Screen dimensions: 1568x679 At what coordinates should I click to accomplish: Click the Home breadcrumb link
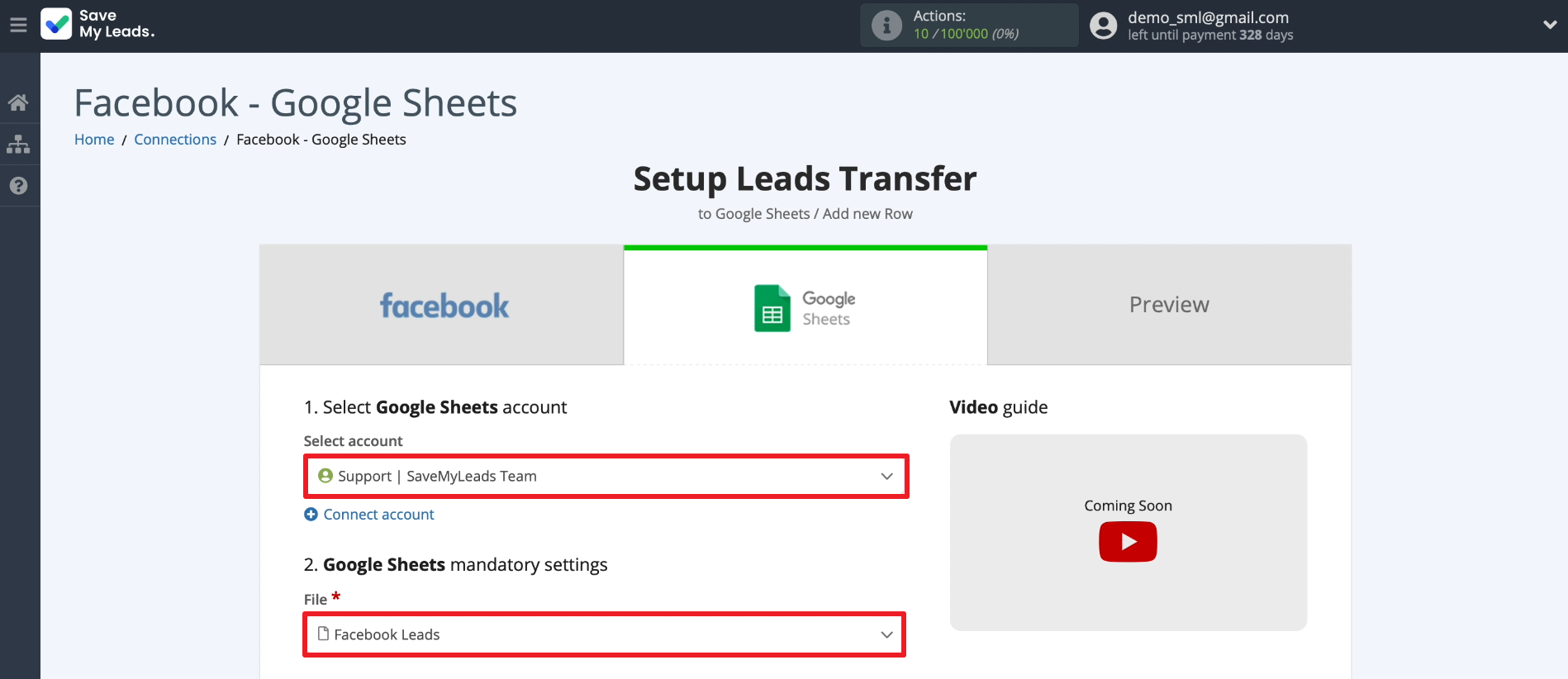pyautogui.click(x=94, y=140)
